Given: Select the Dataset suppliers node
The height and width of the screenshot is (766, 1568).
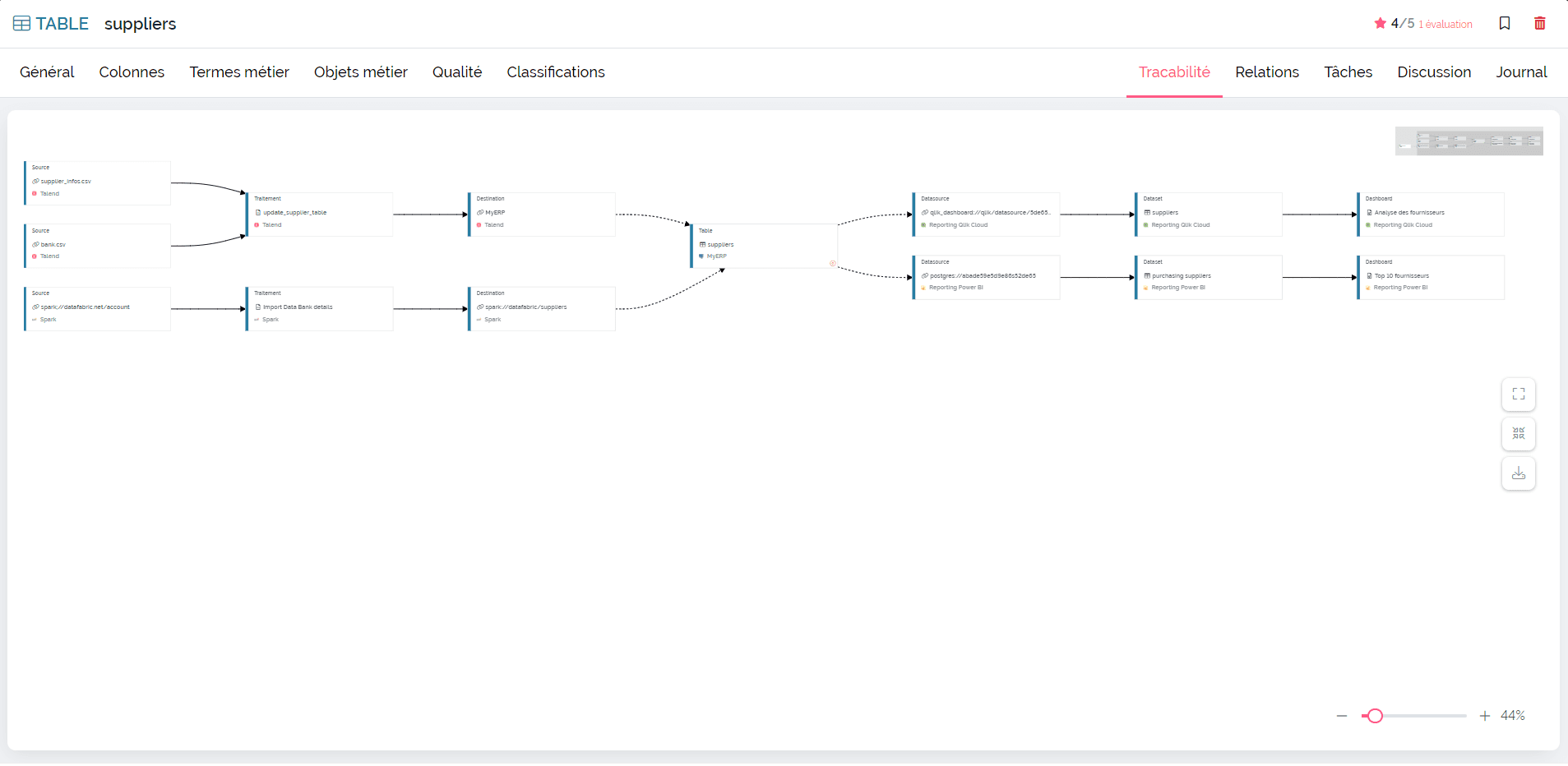Looking at the screenshot, I should 1209,215.
